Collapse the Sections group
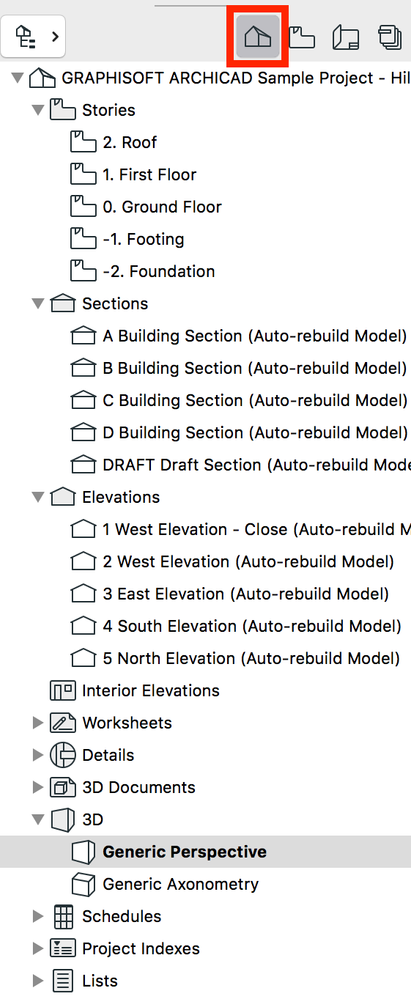The width and height of the screenshot is (411, 999). [x=38, y=304]
